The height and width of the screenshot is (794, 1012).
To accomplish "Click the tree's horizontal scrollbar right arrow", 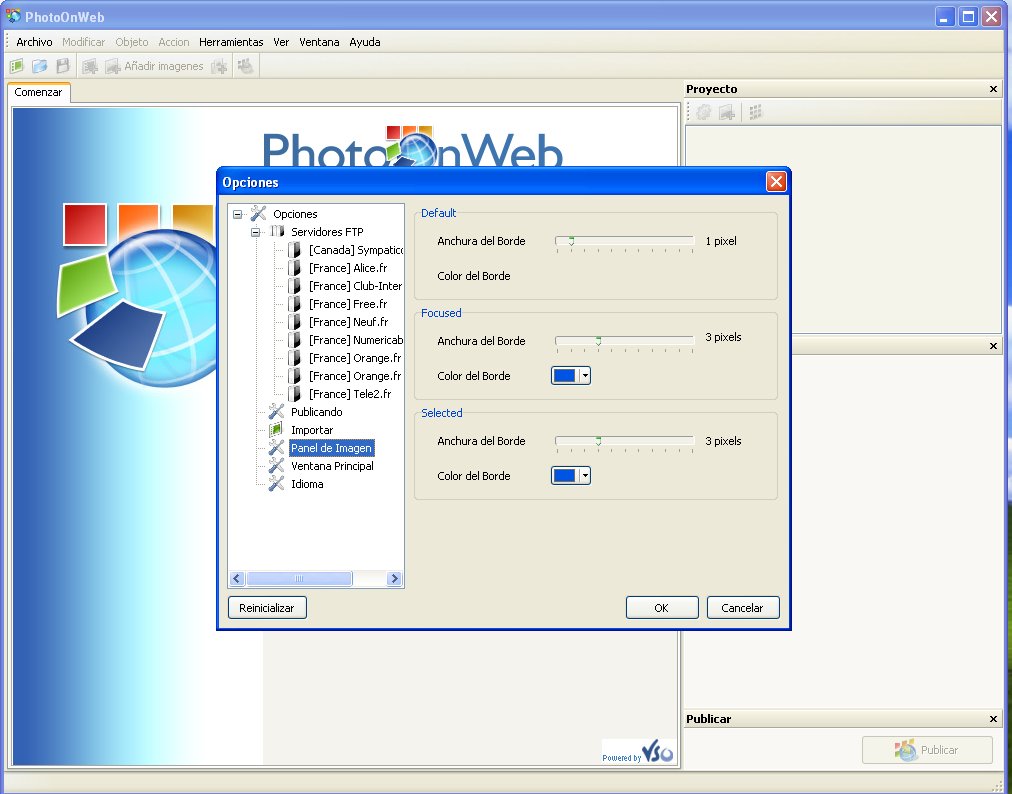I will pyautogui.click(x=394, y=578).
